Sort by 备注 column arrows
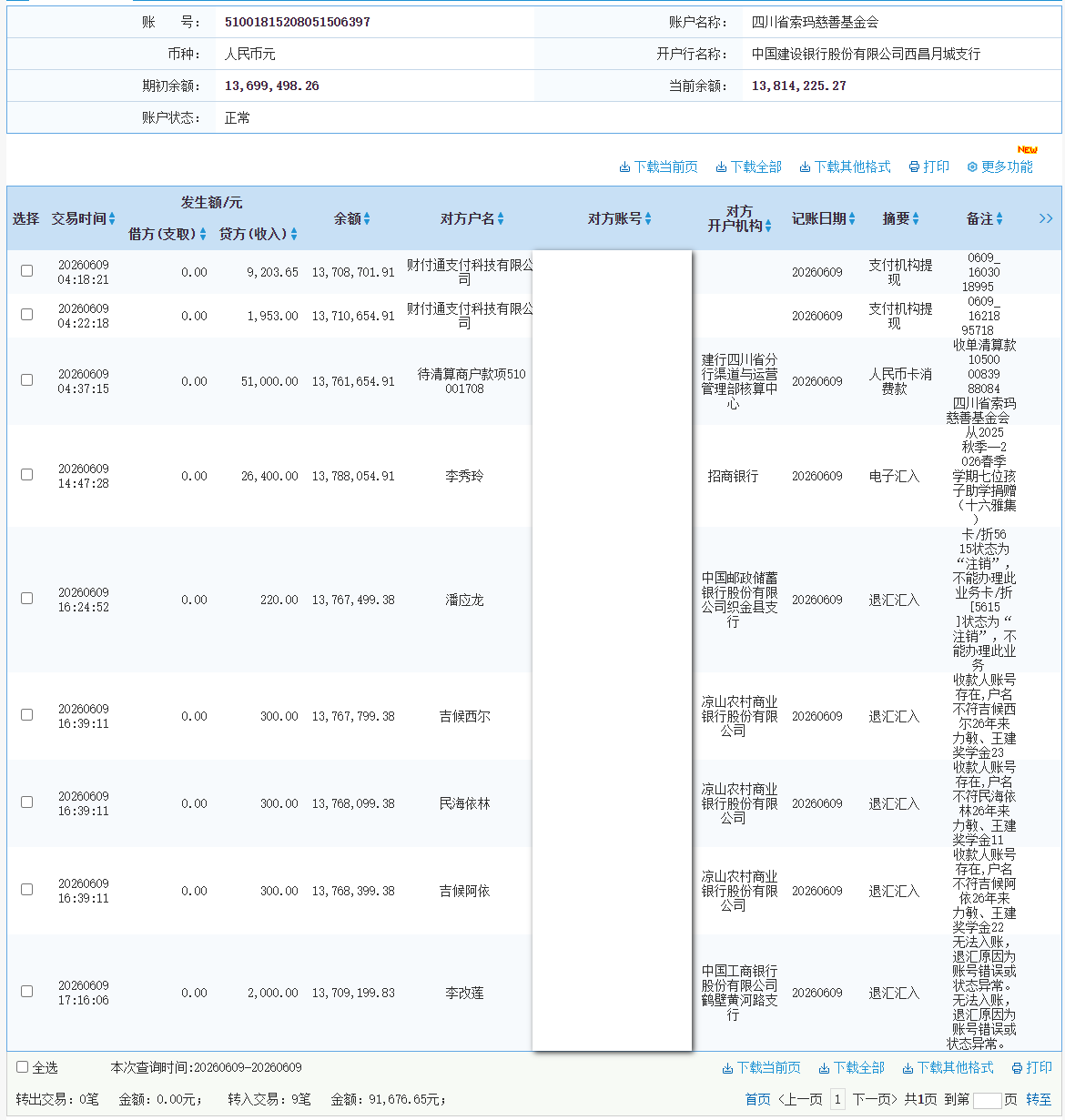The image size is (1065, 1120). 999,218
